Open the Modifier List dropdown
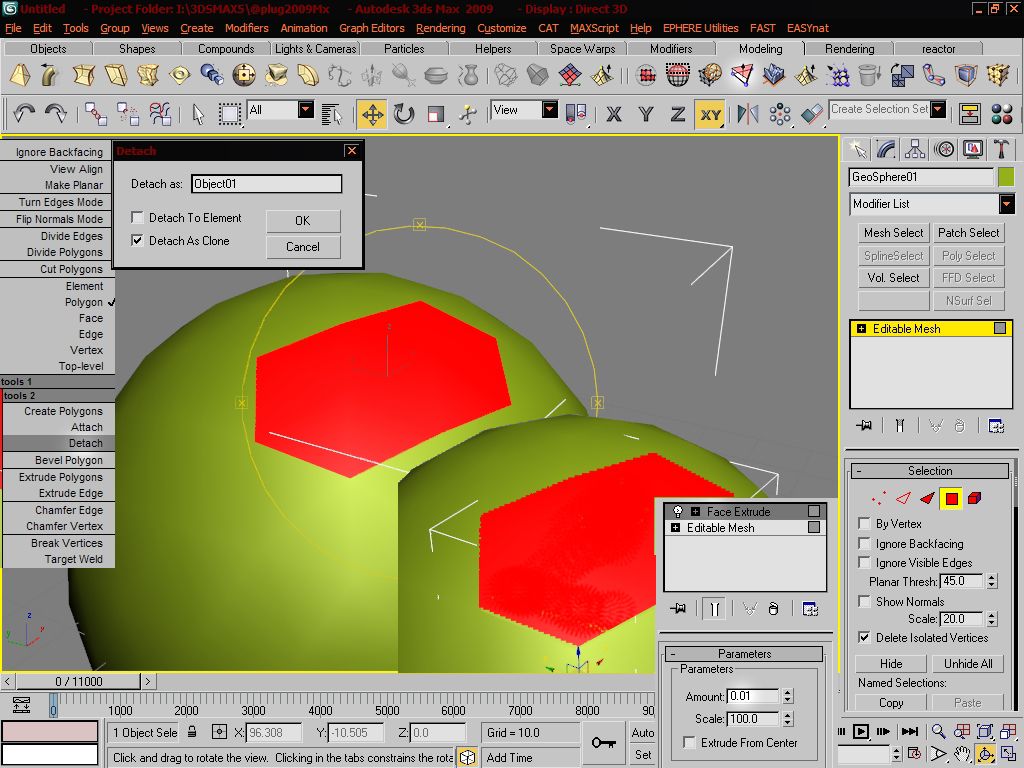 tap(1006, 204)
